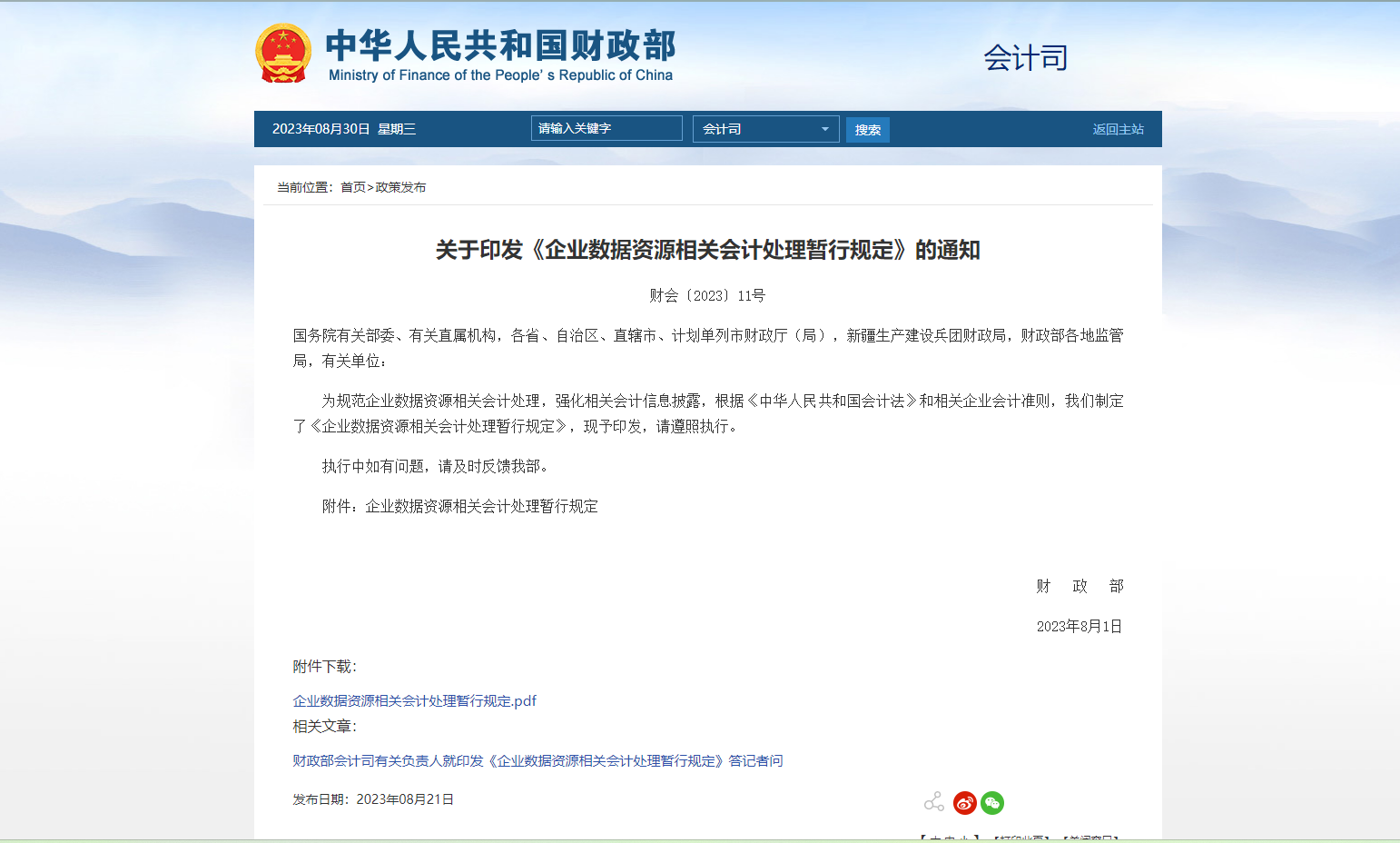The image size is (1400, 843).
Task: Click the Ministry of Finance site title
Action: click(500, 55)
